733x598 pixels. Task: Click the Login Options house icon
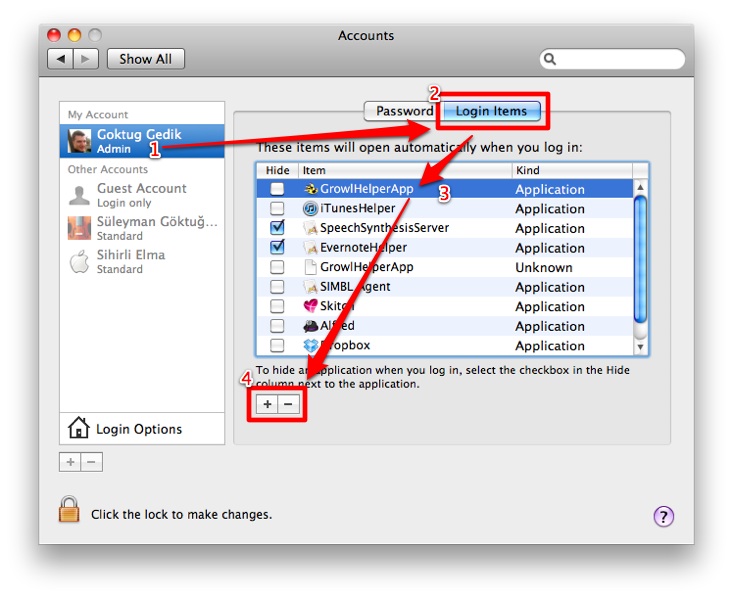(78, 429)
